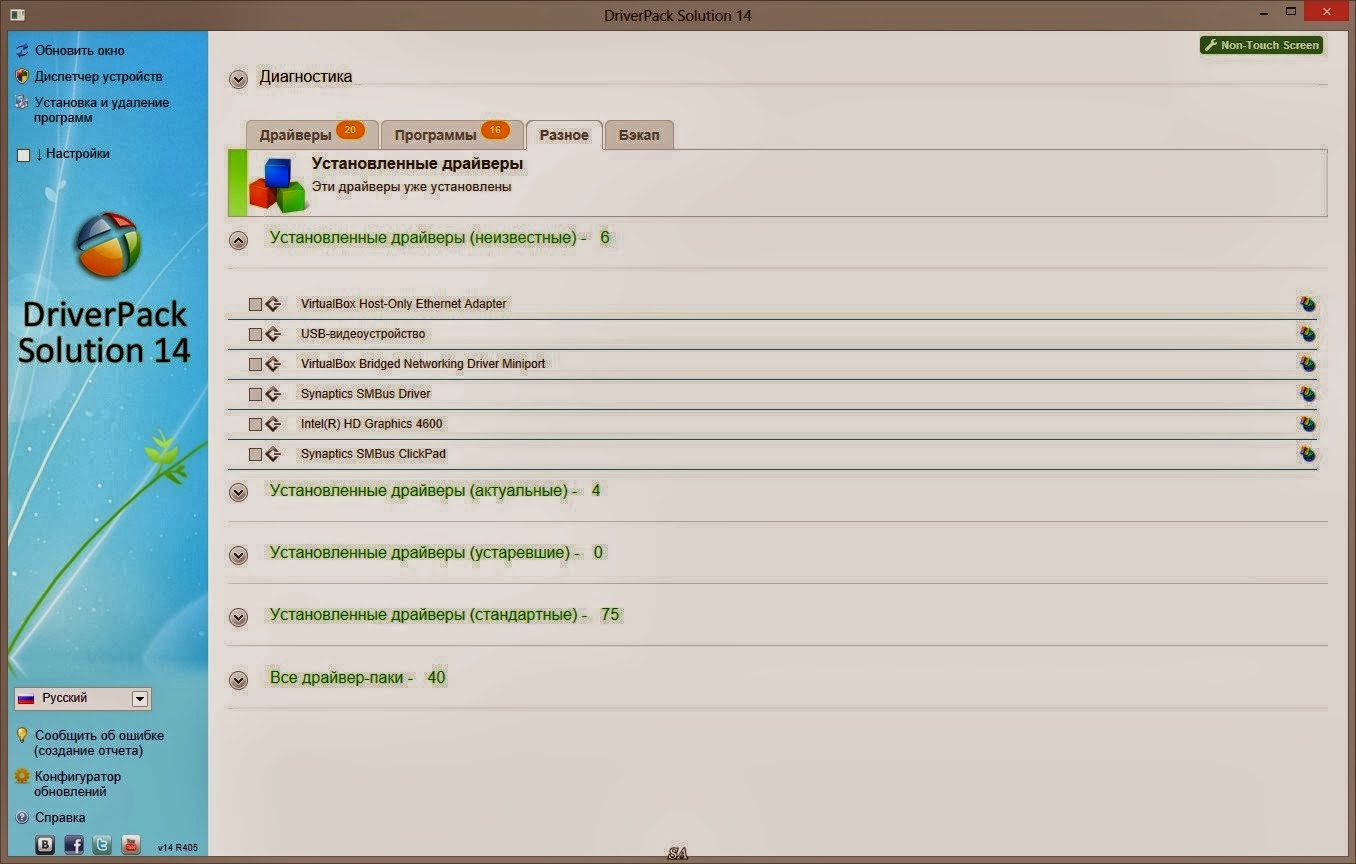Open the Facebook social icon

tap(74, 844)
